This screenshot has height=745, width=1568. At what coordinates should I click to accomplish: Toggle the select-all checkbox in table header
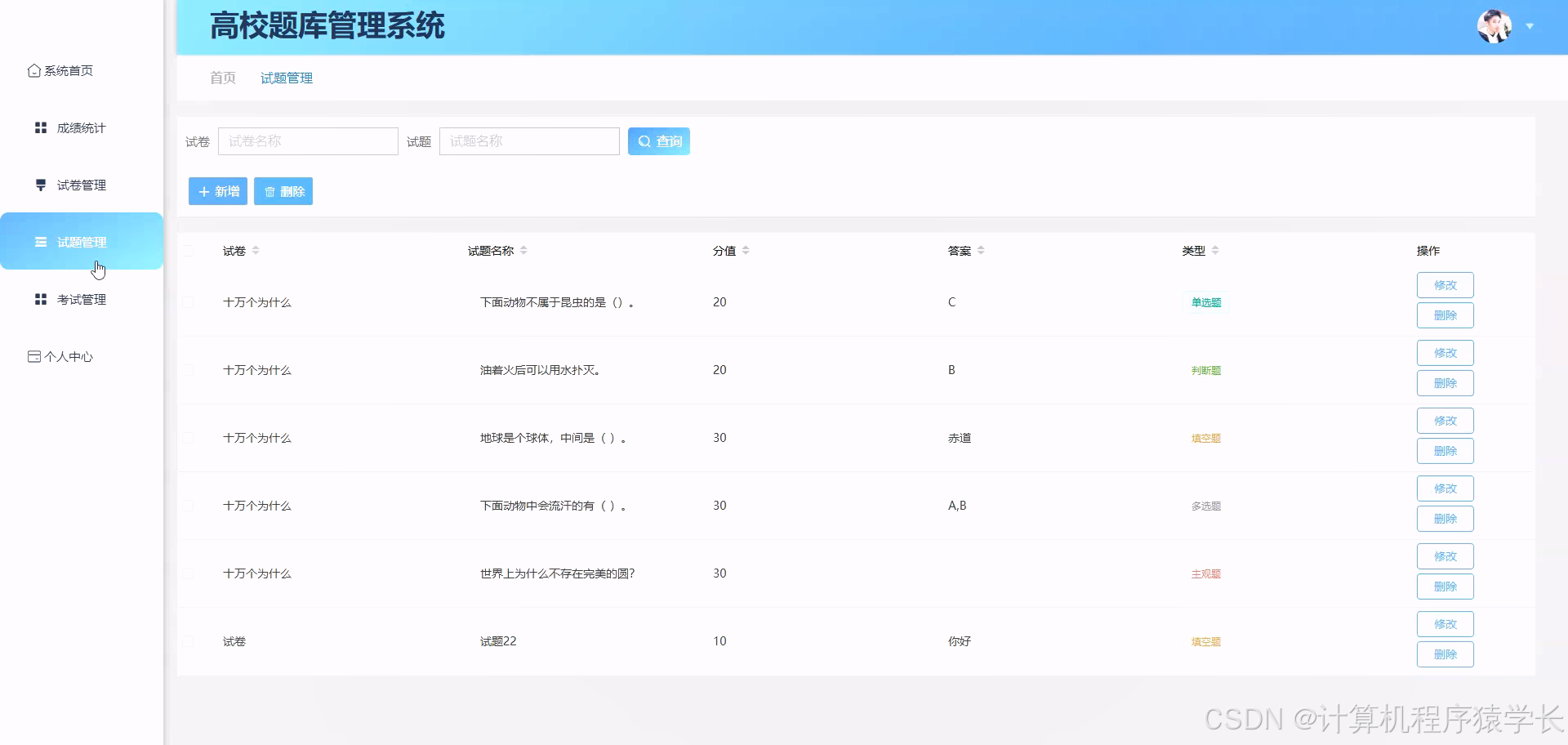pyautogui.click(x=188, y=251)
